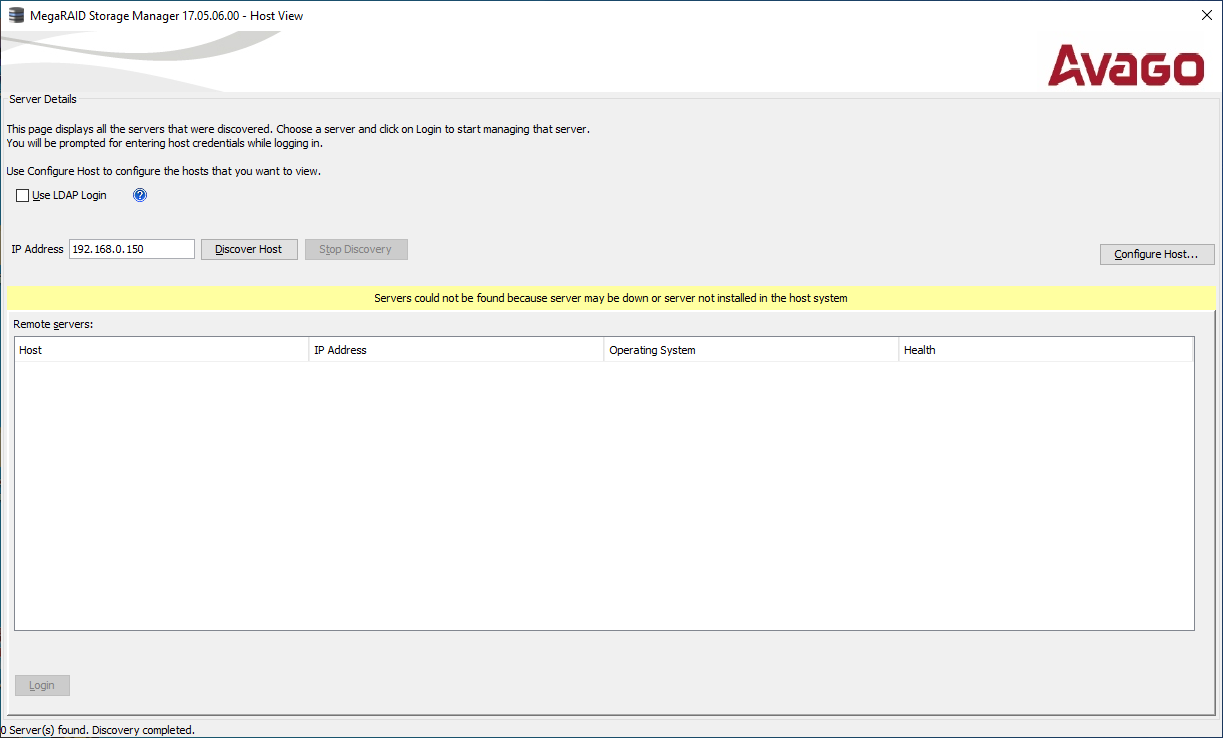Viewport: 1223px width, 738px height.
Task: Click the disabled Login button
Action: click(42, 685)
